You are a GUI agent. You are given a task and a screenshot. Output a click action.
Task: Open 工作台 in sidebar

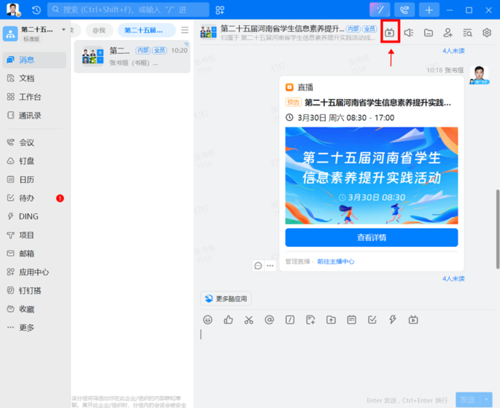pyautogui.click(x=34, y=97)
